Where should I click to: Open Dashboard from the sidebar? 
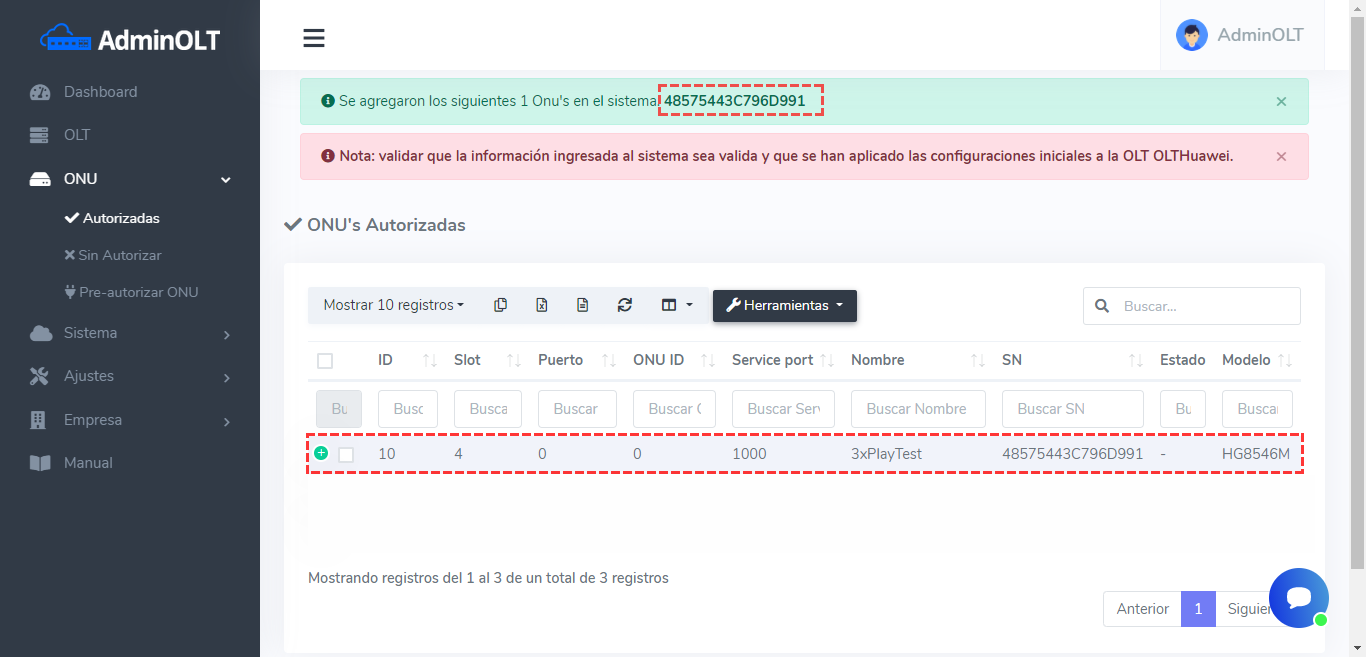point(100,92)
